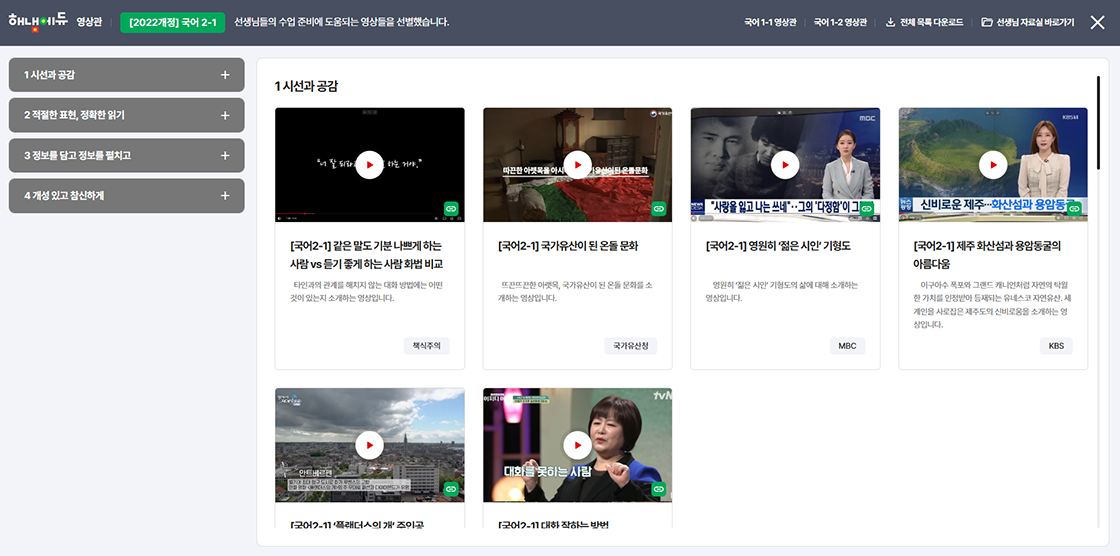
Task: Click the 해냄에듀 logo
Action: tap(38, 21)
